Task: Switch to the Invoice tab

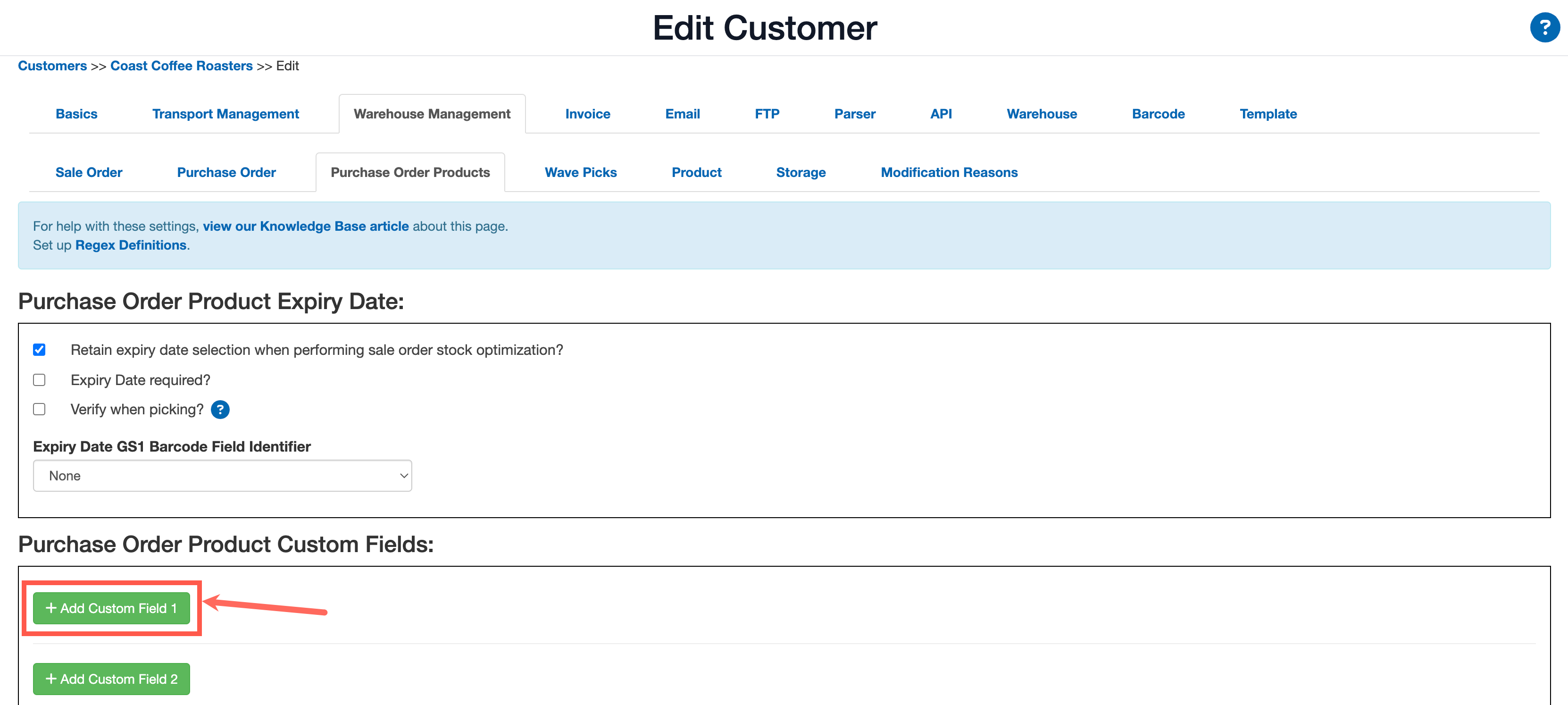Action: tap(587, 113)
